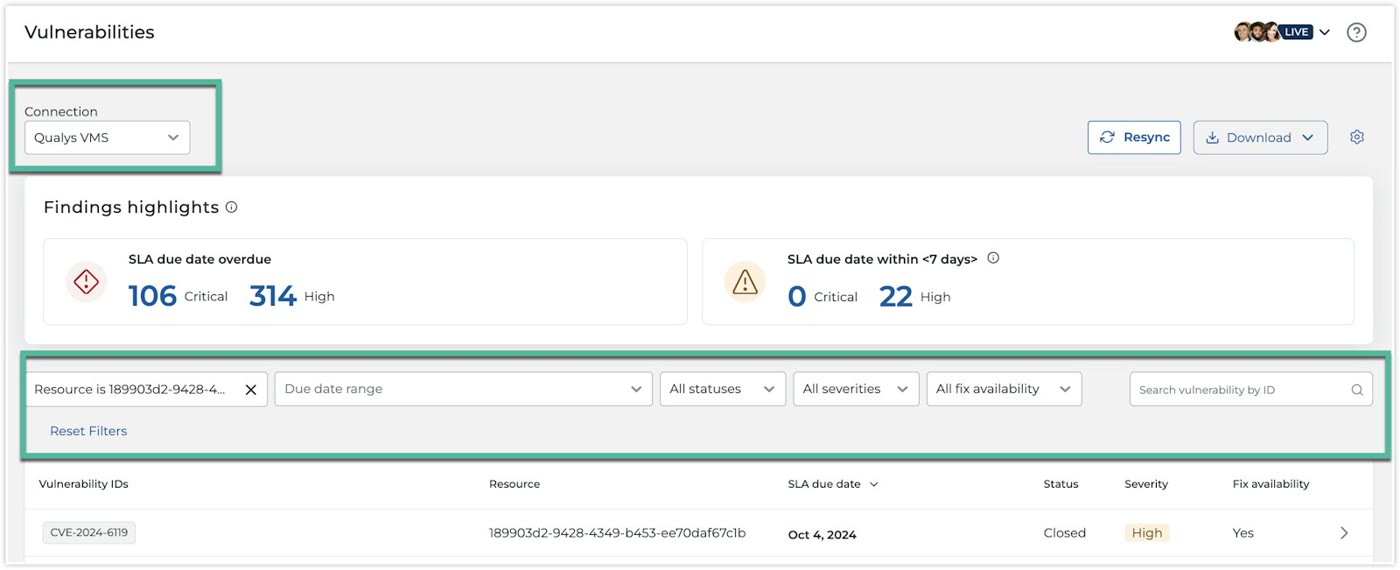Click the Closed status cell
This screenshot has width=1400, height=570.
coord(1064,533)
